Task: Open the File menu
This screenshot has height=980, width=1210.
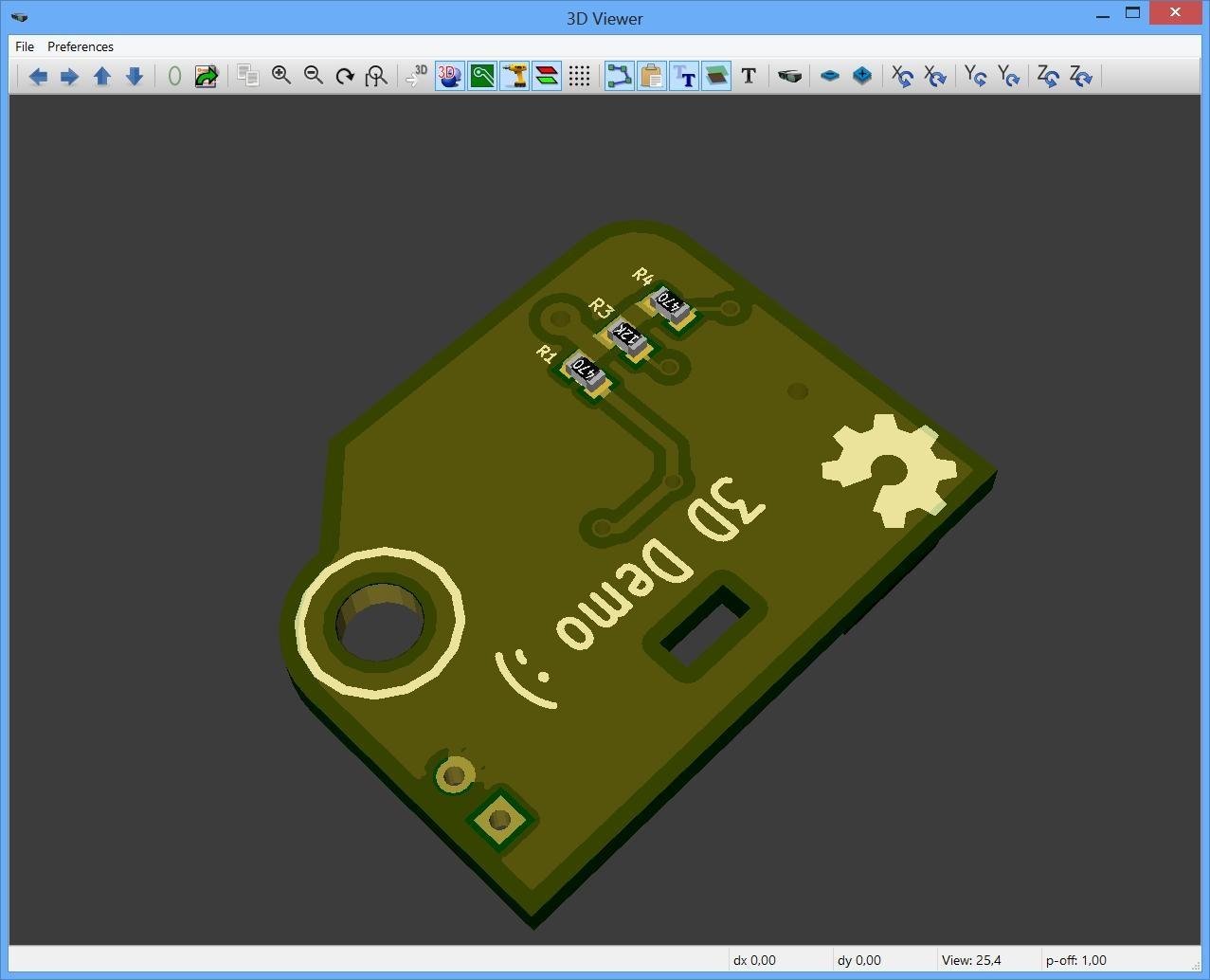Action: pyautogui.click(x=23, y=46)
